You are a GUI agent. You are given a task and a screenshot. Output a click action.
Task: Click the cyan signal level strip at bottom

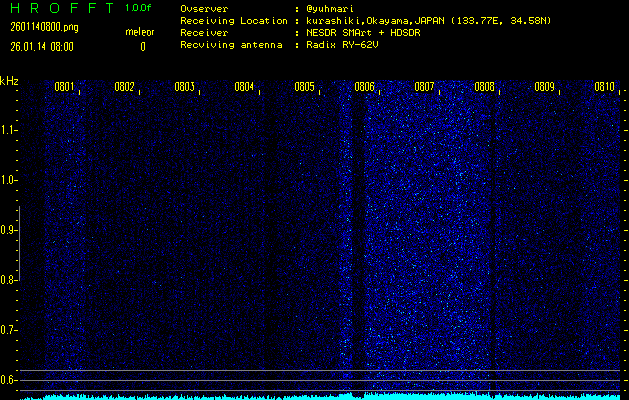click(x=320, y=396)
